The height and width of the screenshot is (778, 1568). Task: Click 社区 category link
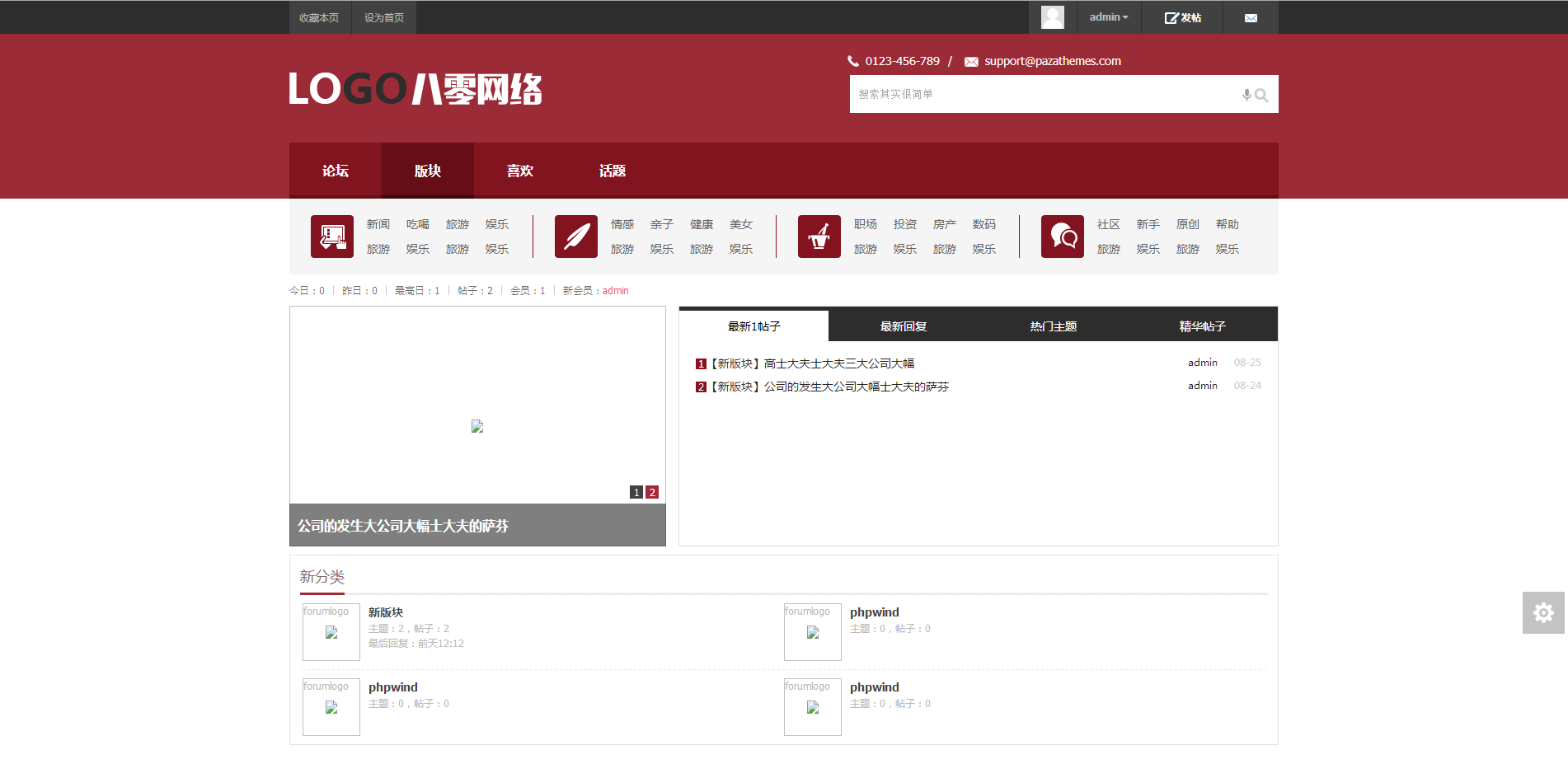click(x=1109, y=224)
